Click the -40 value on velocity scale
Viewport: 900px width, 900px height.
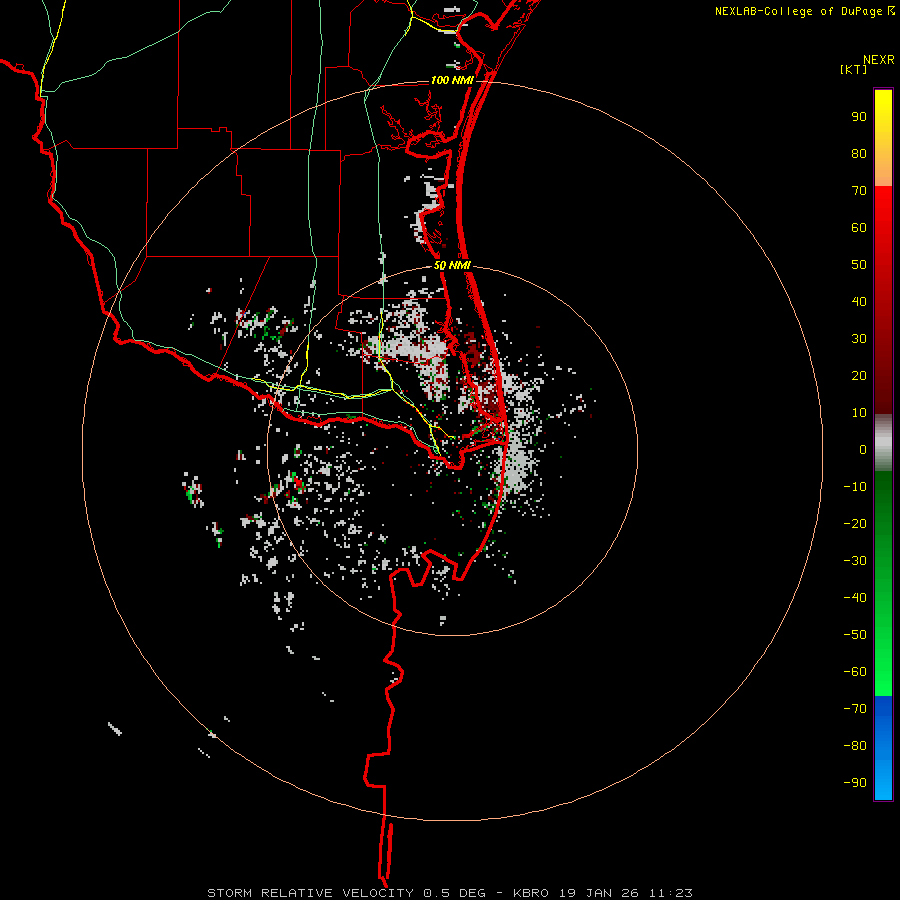click(855, 598)
